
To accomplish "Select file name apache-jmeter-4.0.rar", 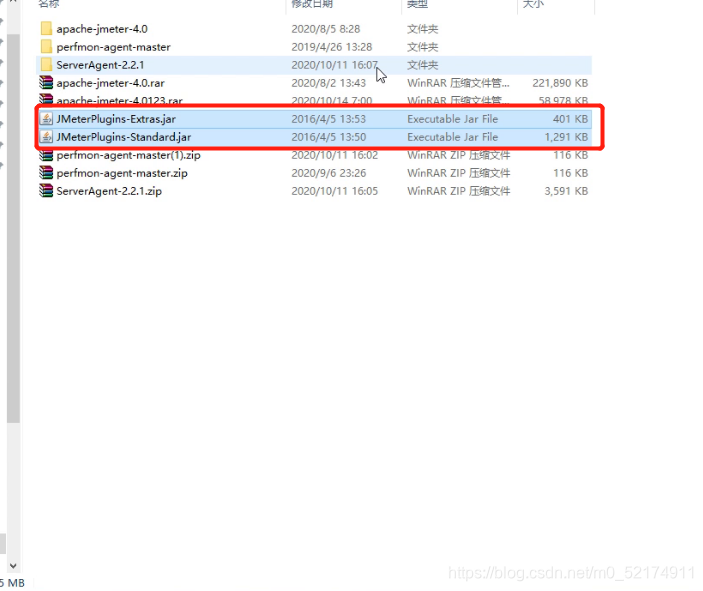I will click(x=110, y=83).
